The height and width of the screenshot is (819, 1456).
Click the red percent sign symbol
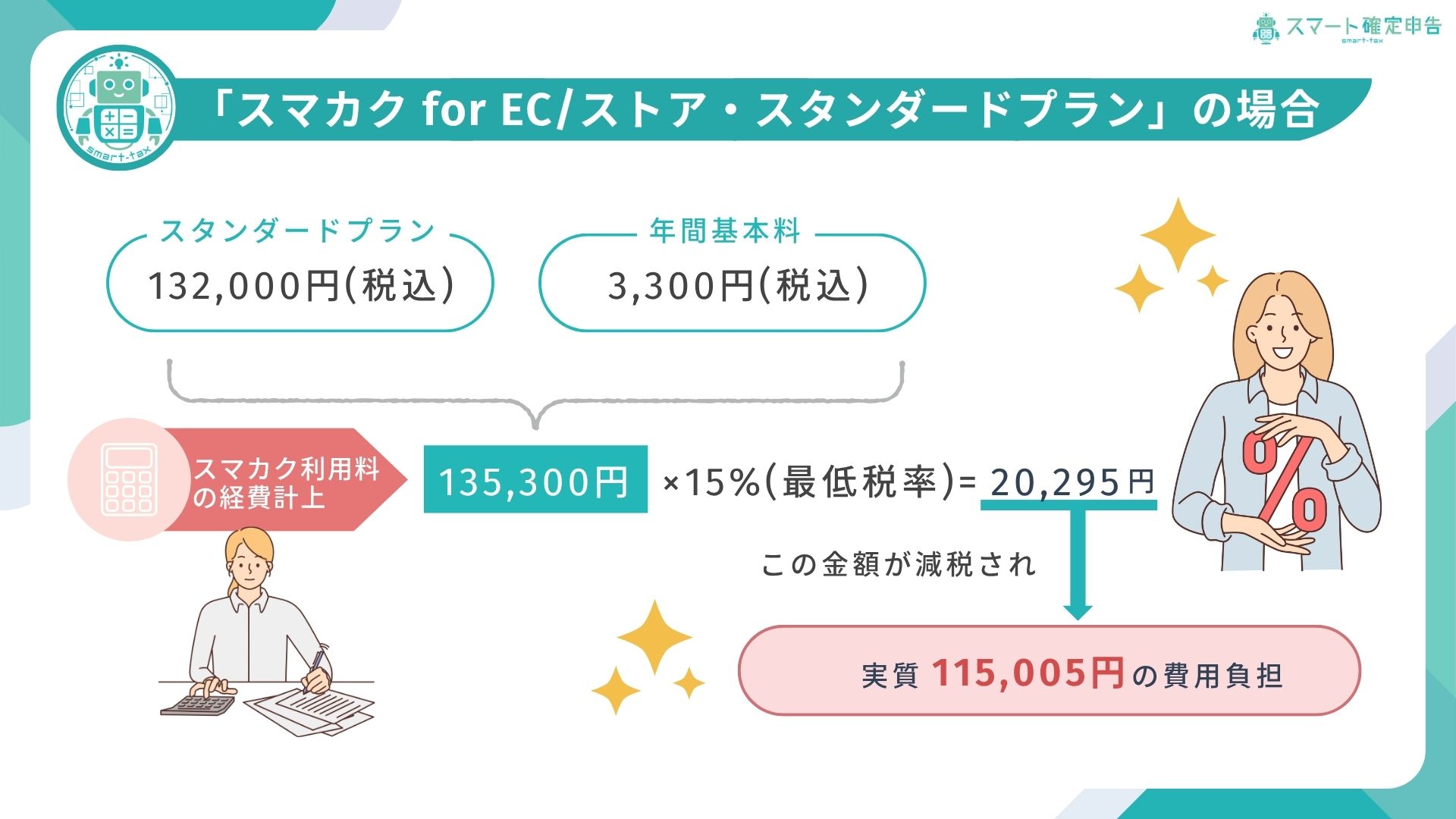1285,483
